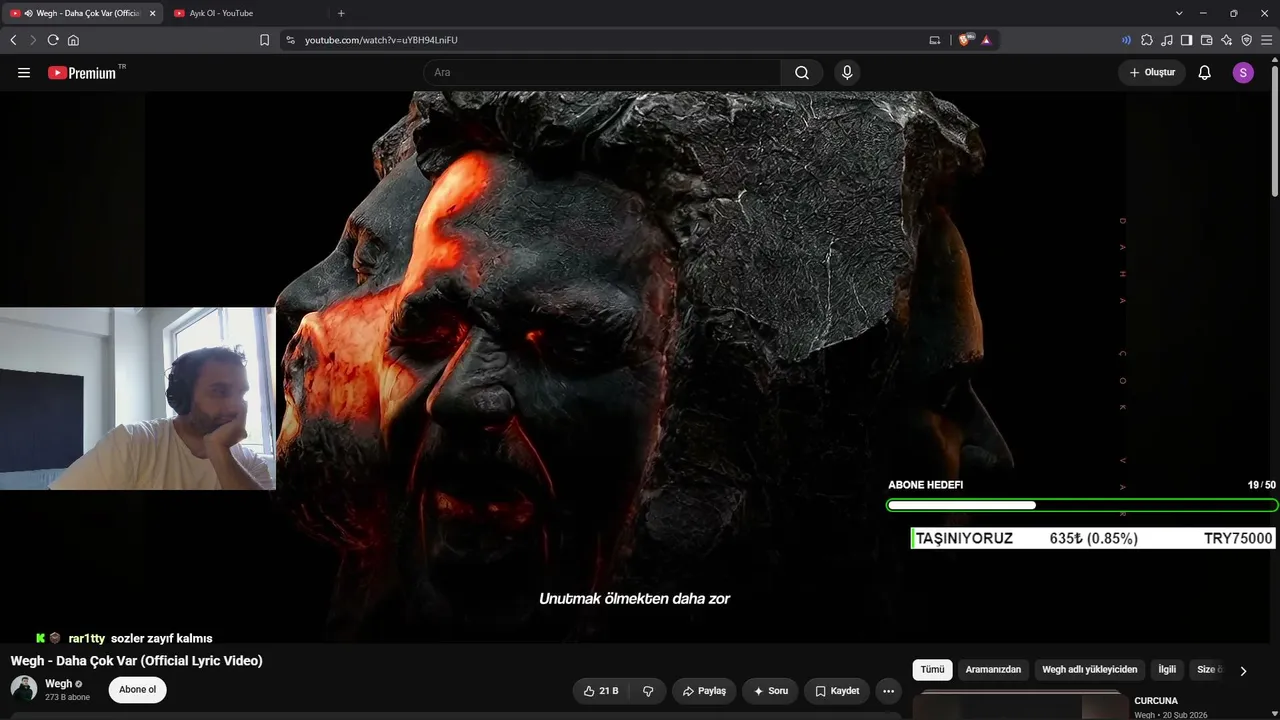Open the Brave Rewards triangle icon
This screenshot has height=720, width=1280.
pos(986,40)
